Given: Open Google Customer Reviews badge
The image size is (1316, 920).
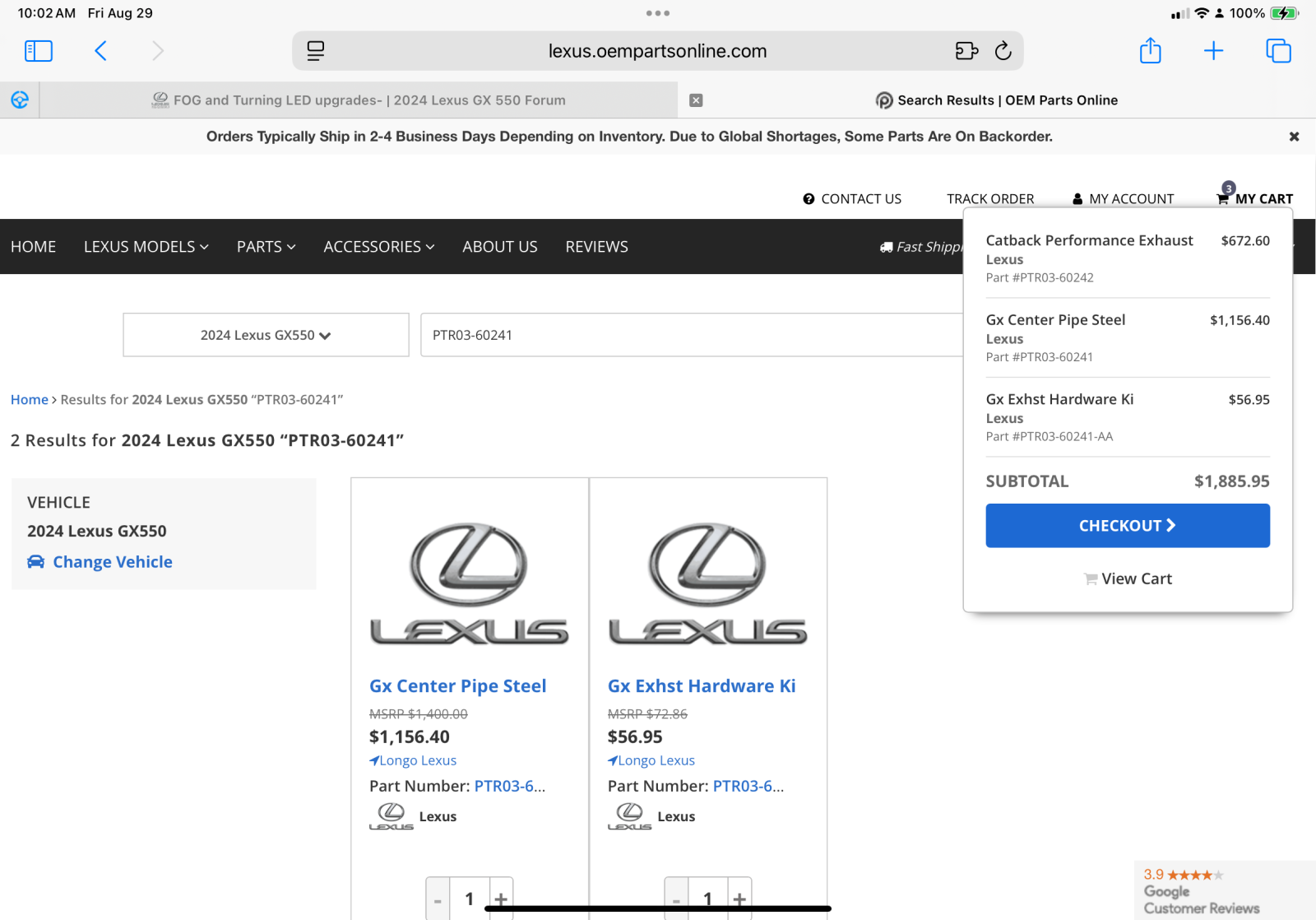Looking at the screenshot, I should tap(1225, 890).
